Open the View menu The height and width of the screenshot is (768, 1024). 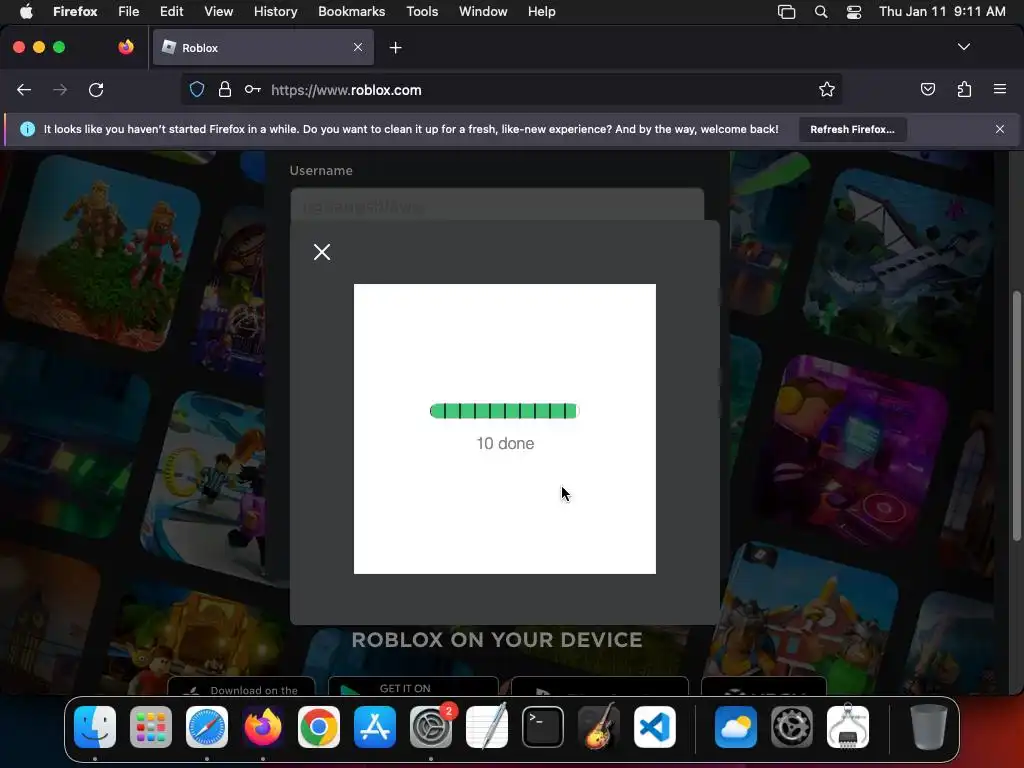218,11
